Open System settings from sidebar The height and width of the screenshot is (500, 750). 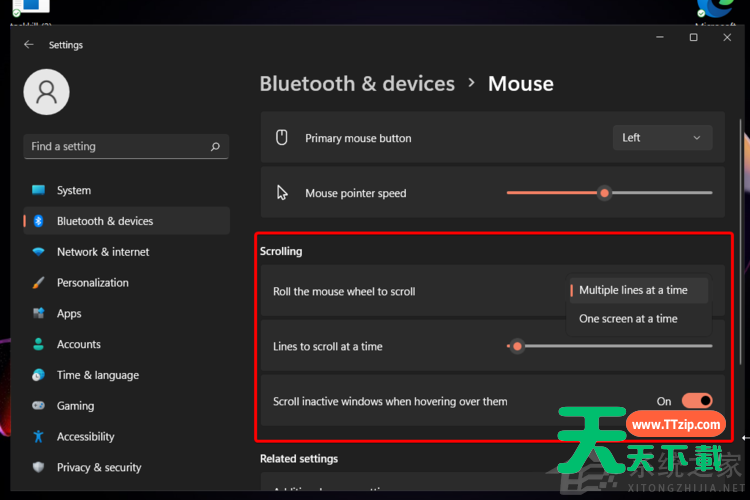coord(73,190)
